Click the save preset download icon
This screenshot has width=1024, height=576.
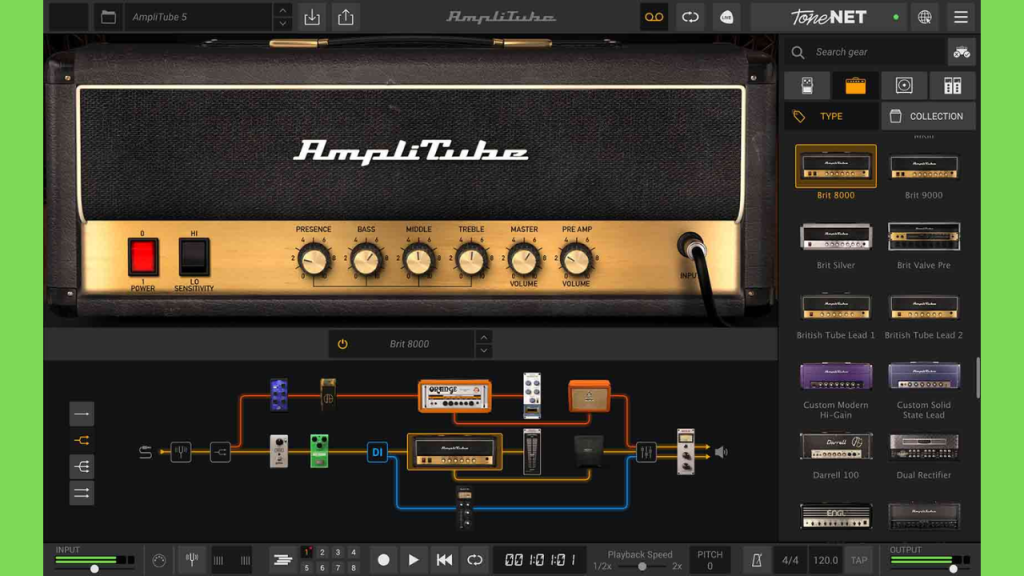pyautogui.click(x=312, y=17)
